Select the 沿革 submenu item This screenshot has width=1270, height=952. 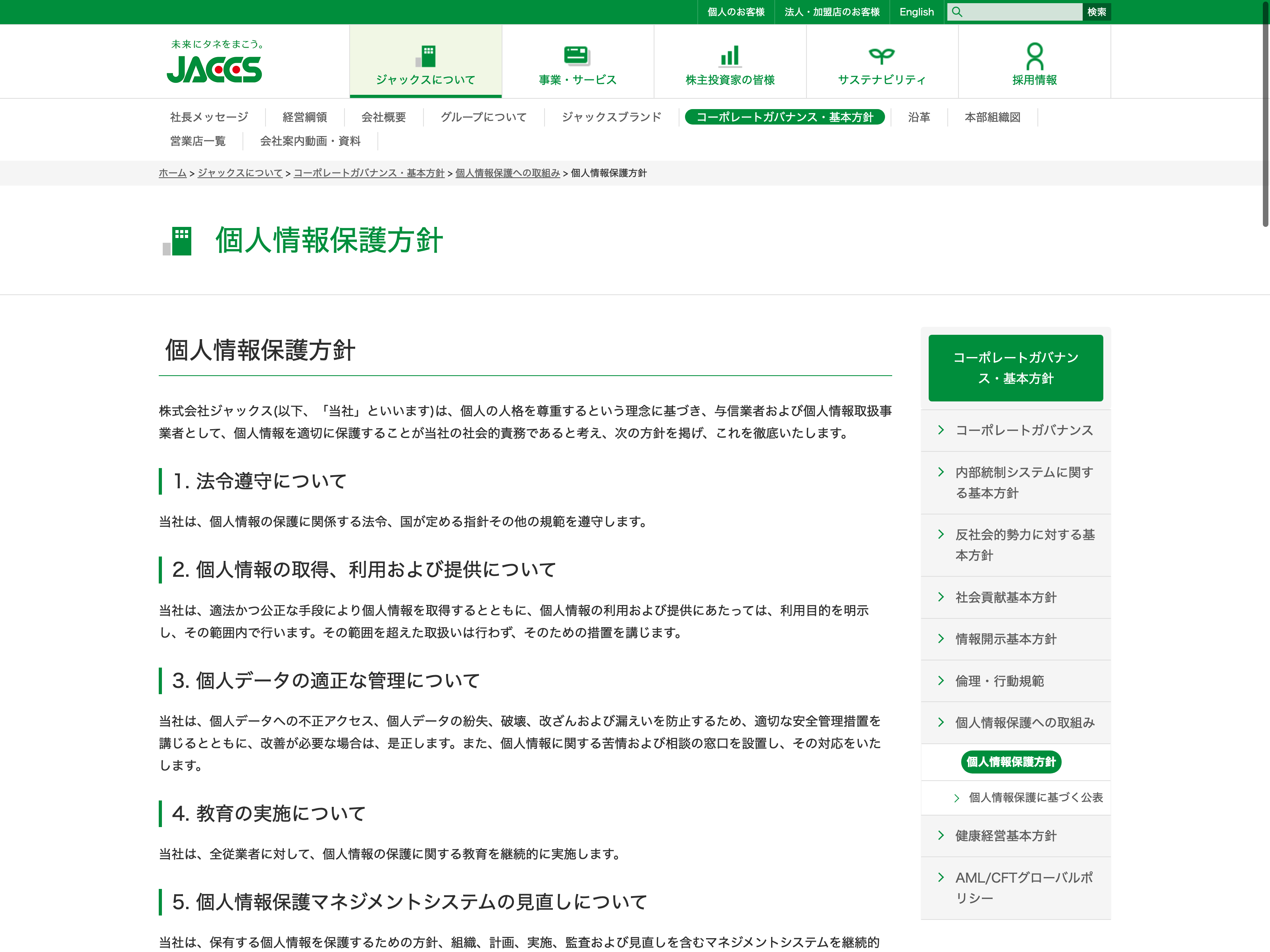(919, 117)
